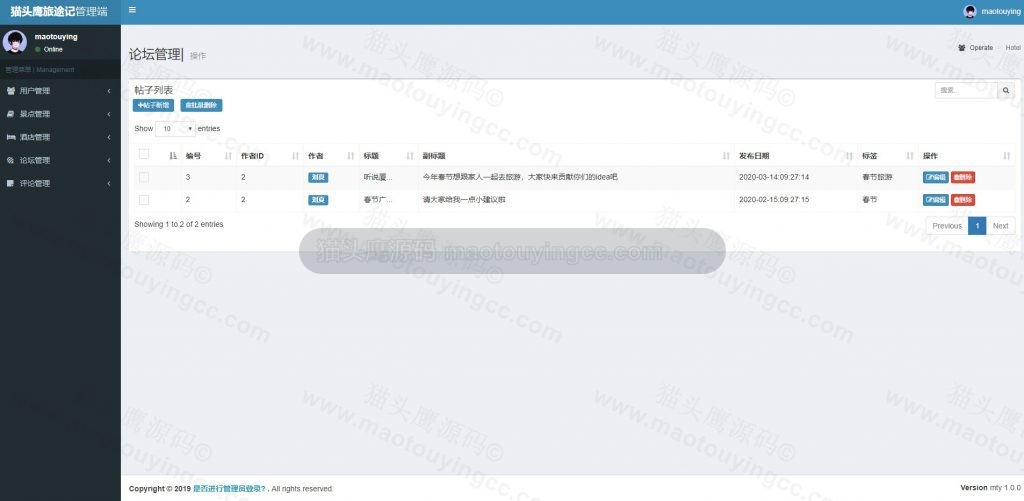
Task: Open the 评论管理 menu item
Action: [60, 184]
